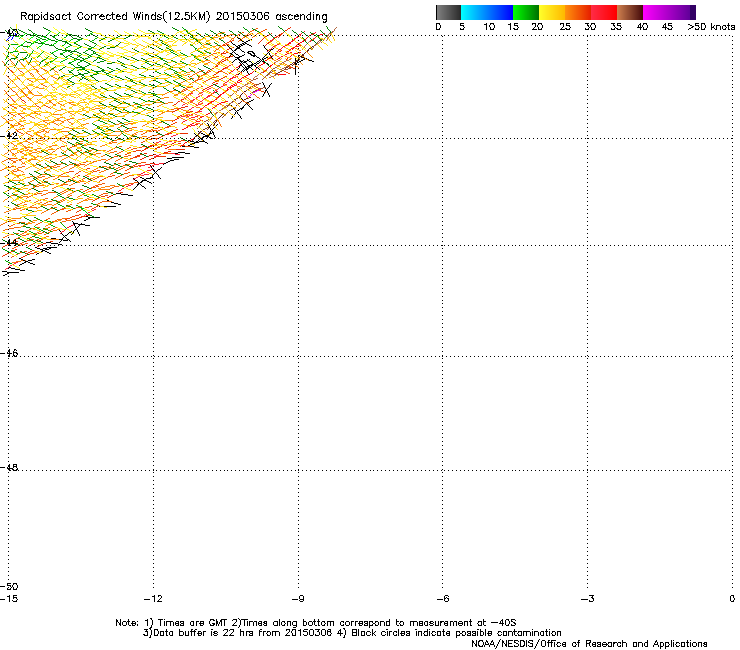
Task: Click the '20150306 ascending' date text
Action: pyautogui.click(x=271, y=16)
